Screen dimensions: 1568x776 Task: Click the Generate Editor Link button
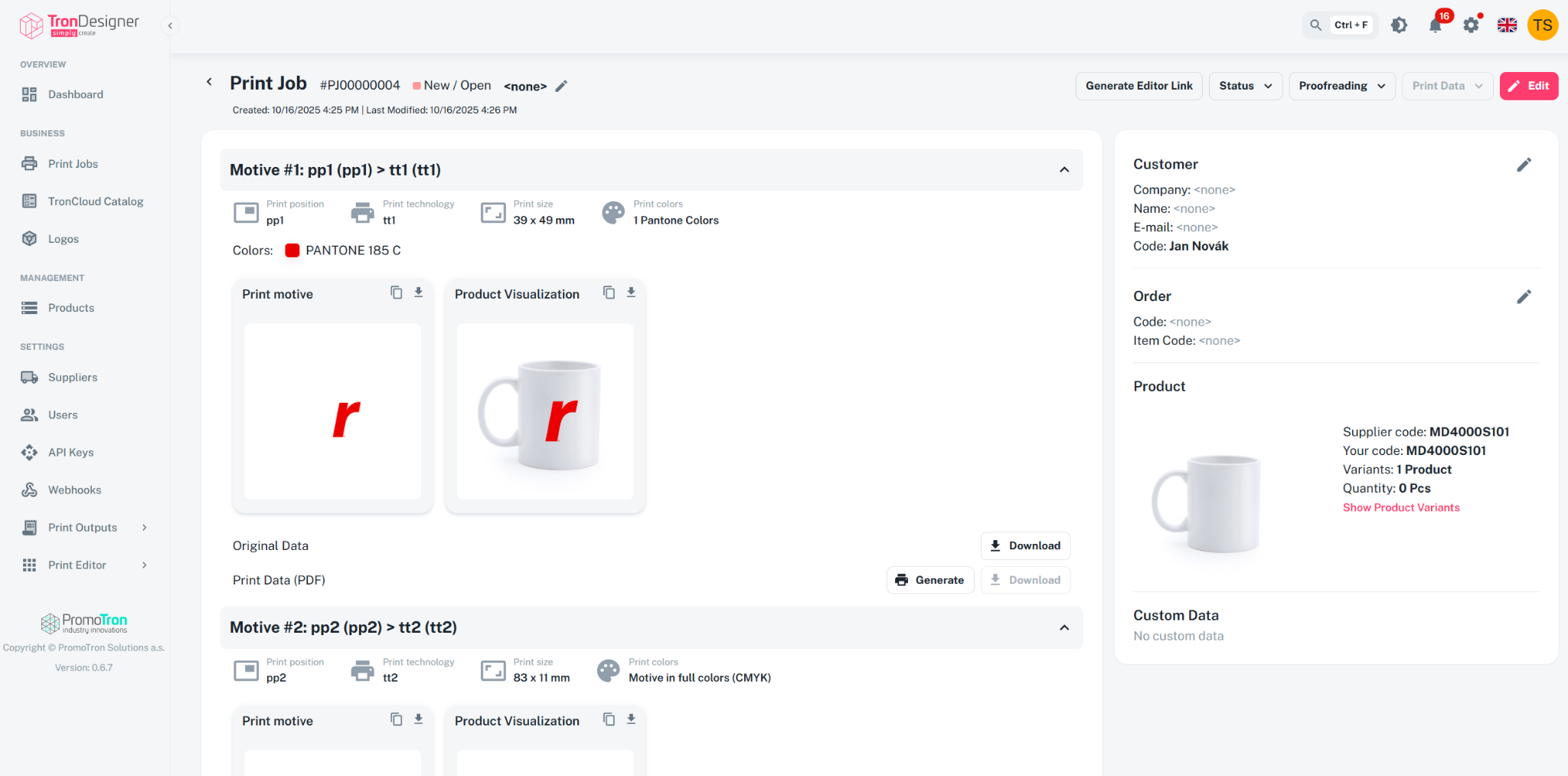(x=1139, y=86)
